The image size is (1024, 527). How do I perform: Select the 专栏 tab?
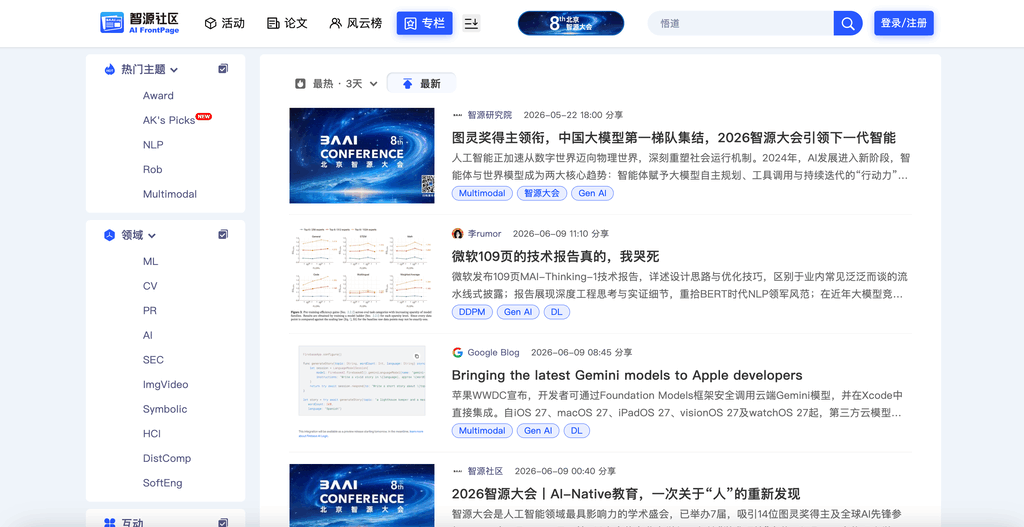click(424, 24)
